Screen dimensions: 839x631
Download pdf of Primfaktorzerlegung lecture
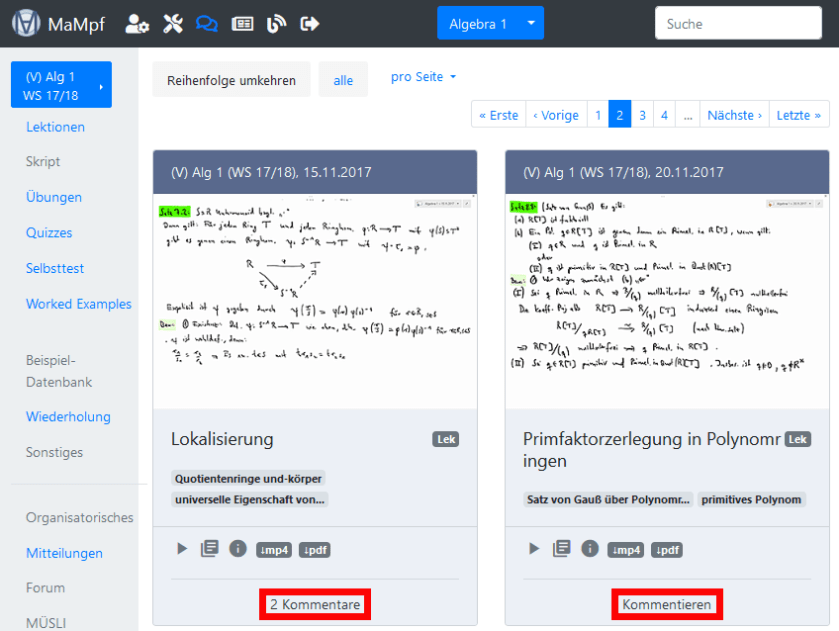coord(667,549)
